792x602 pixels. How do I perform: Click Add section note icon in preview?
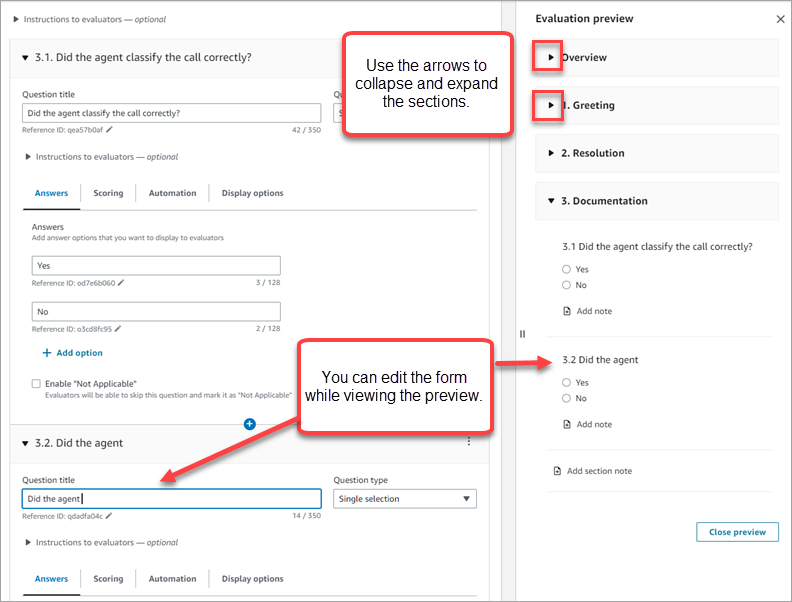tap(558, 471)
